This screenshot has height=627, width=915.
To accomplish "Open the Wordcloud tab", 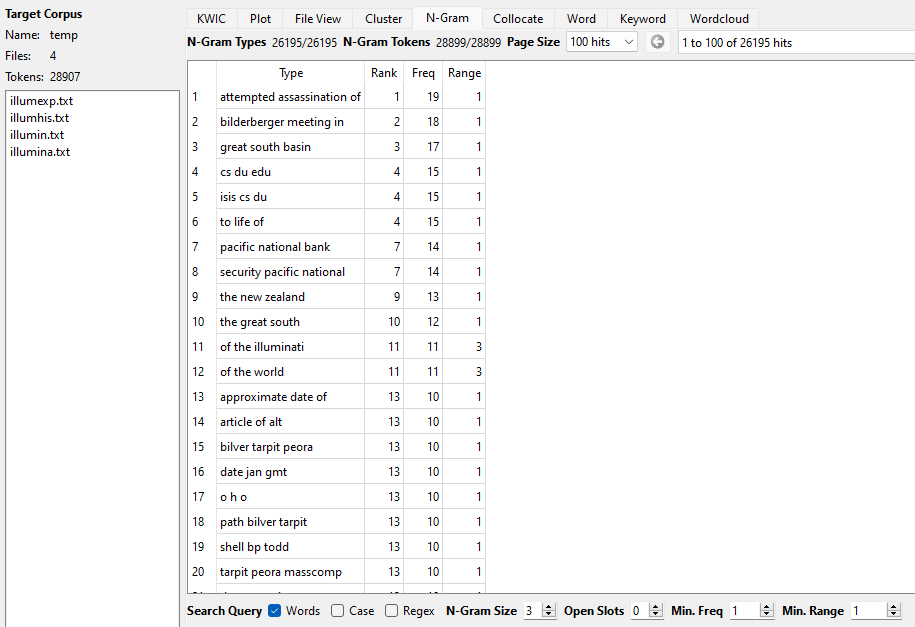I will [x=719, y=19].
